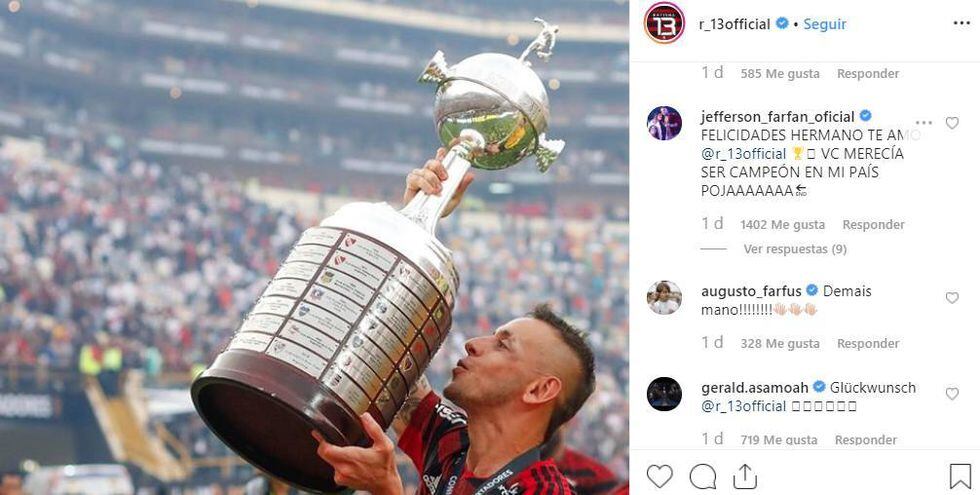Viewport: 980px width, 495px height.
Task: Click the r_13official profile avatar
Action: click(664, 23)
